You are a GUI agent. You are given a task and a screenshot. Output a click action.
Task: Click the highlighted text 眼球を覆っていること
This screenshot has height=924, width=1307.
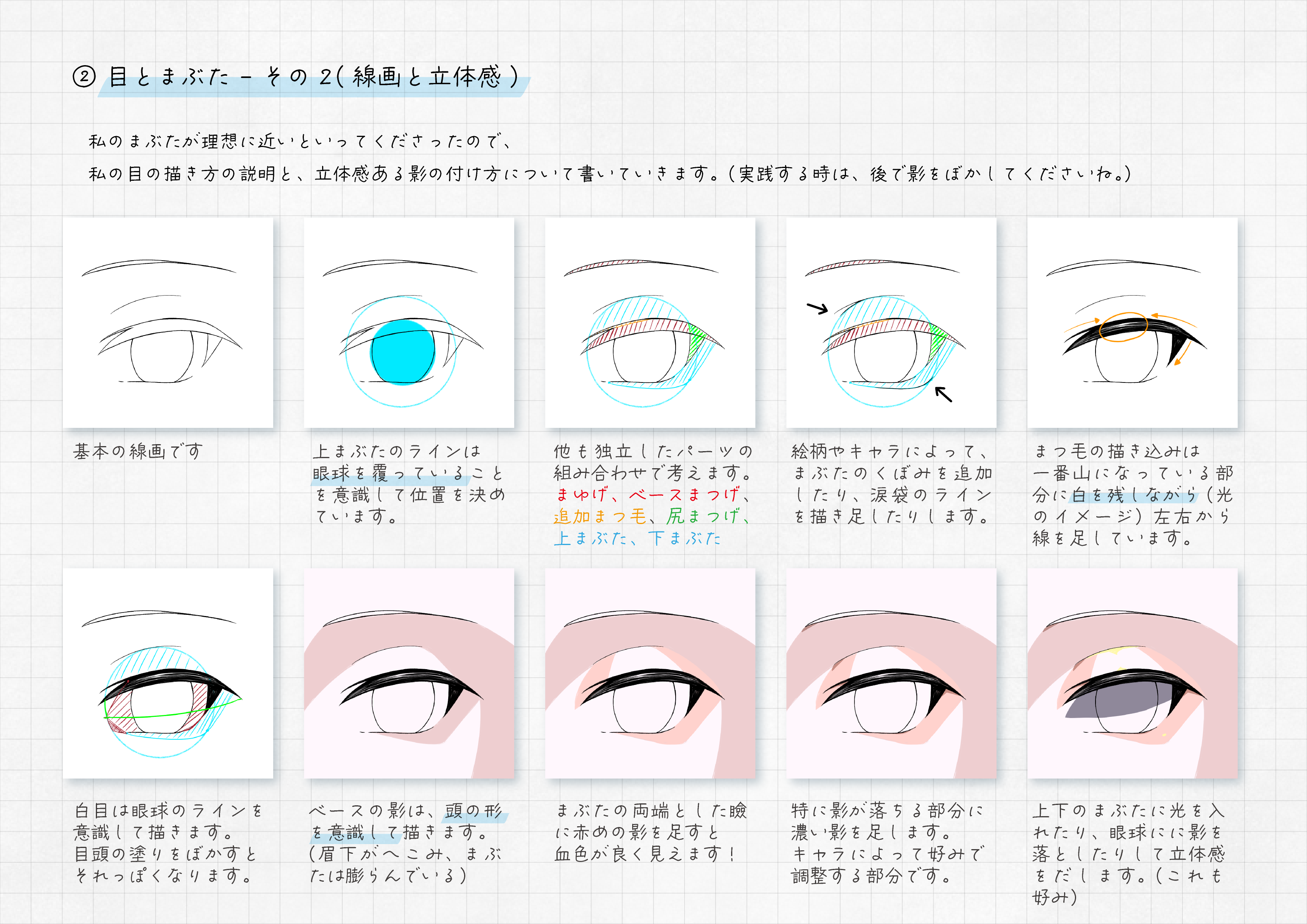click(407, 473)
